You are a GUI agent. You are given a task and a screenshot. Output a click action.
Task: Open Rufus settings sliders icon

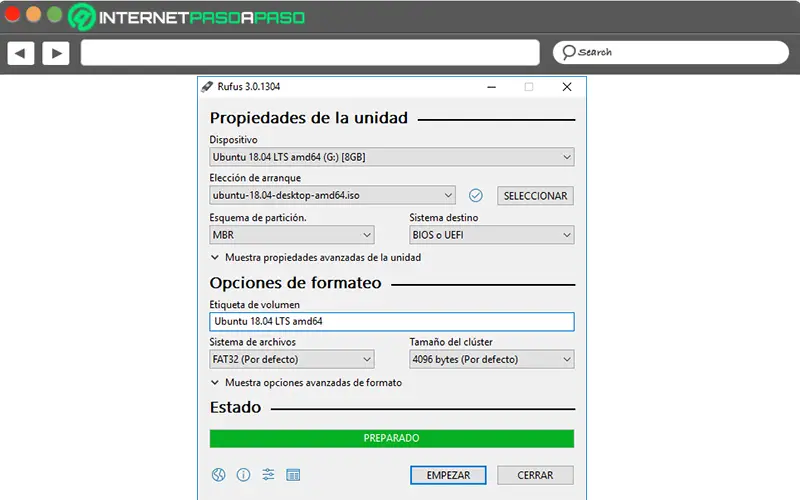[x=268, y=475]
